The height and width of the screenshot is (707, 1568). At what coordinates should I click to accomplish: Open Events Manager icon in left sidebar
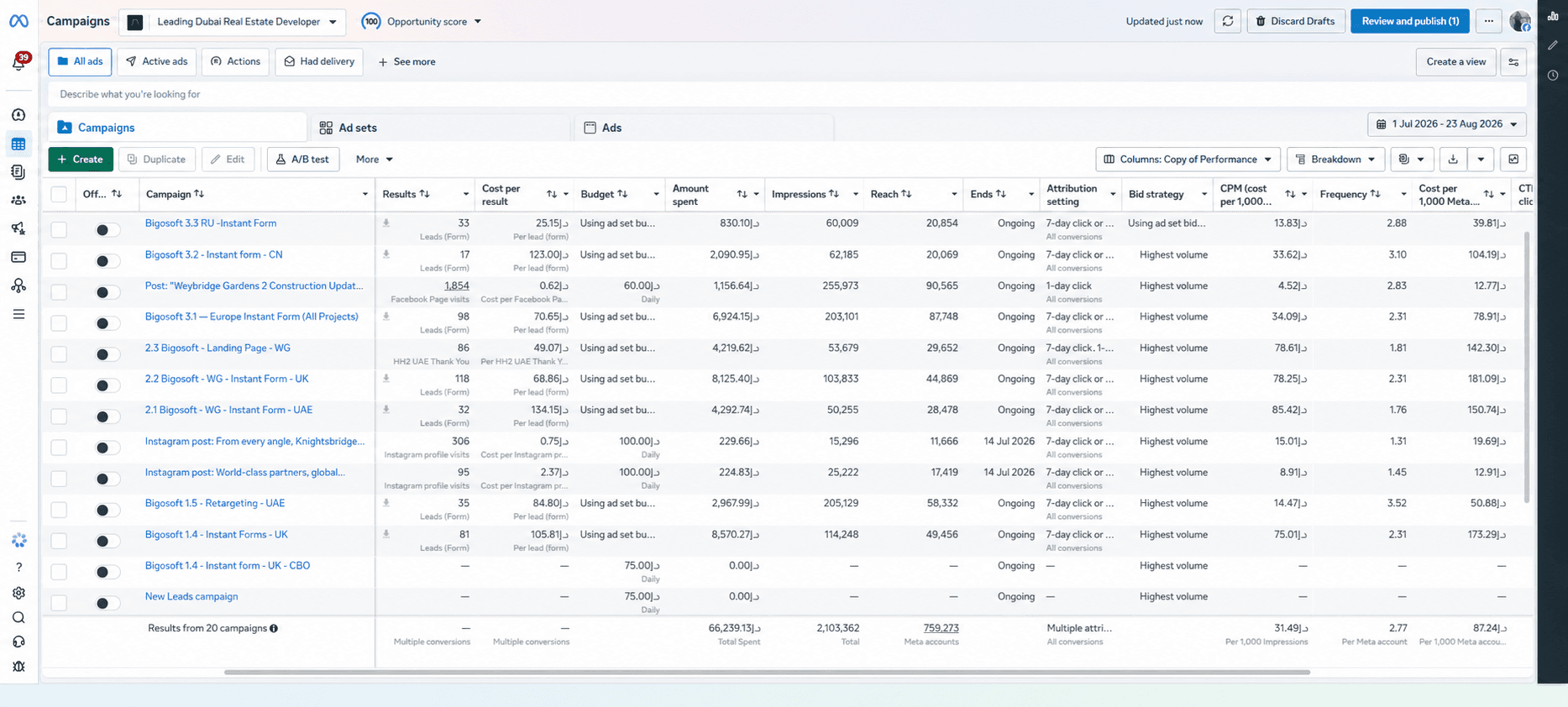18,285
